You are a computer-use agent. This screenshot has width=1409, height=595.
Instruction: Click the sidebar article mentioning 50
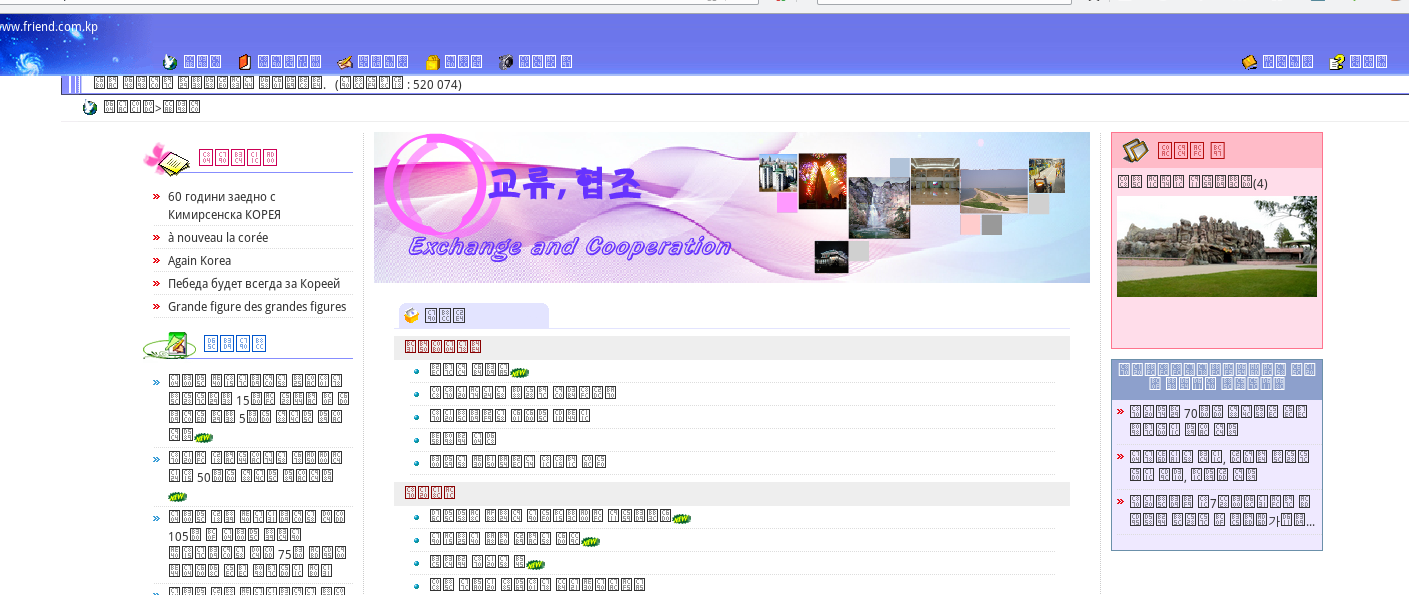pos(255,467)
